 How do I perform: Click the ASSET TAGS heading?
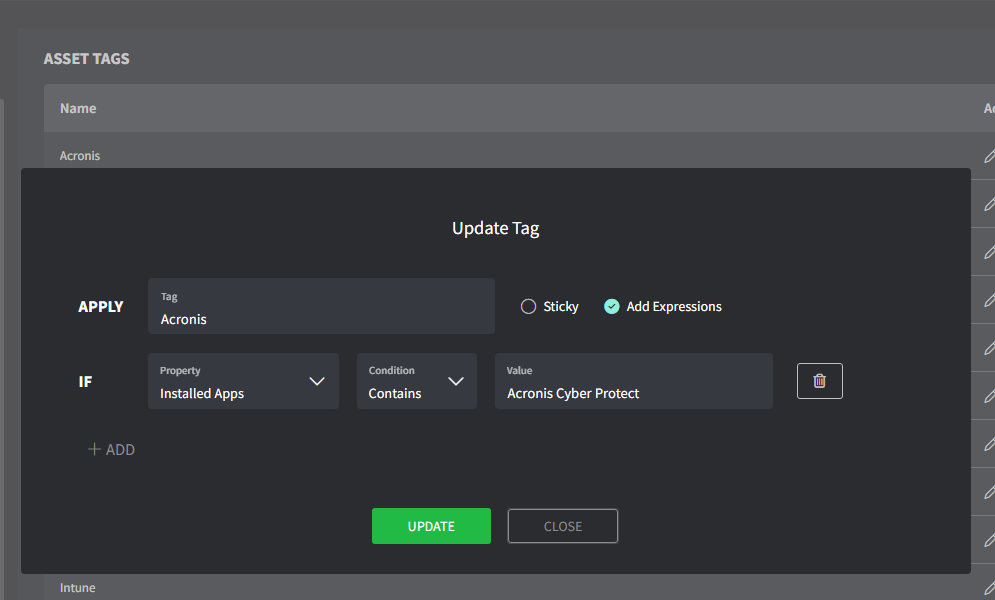[x=86, y=58]
